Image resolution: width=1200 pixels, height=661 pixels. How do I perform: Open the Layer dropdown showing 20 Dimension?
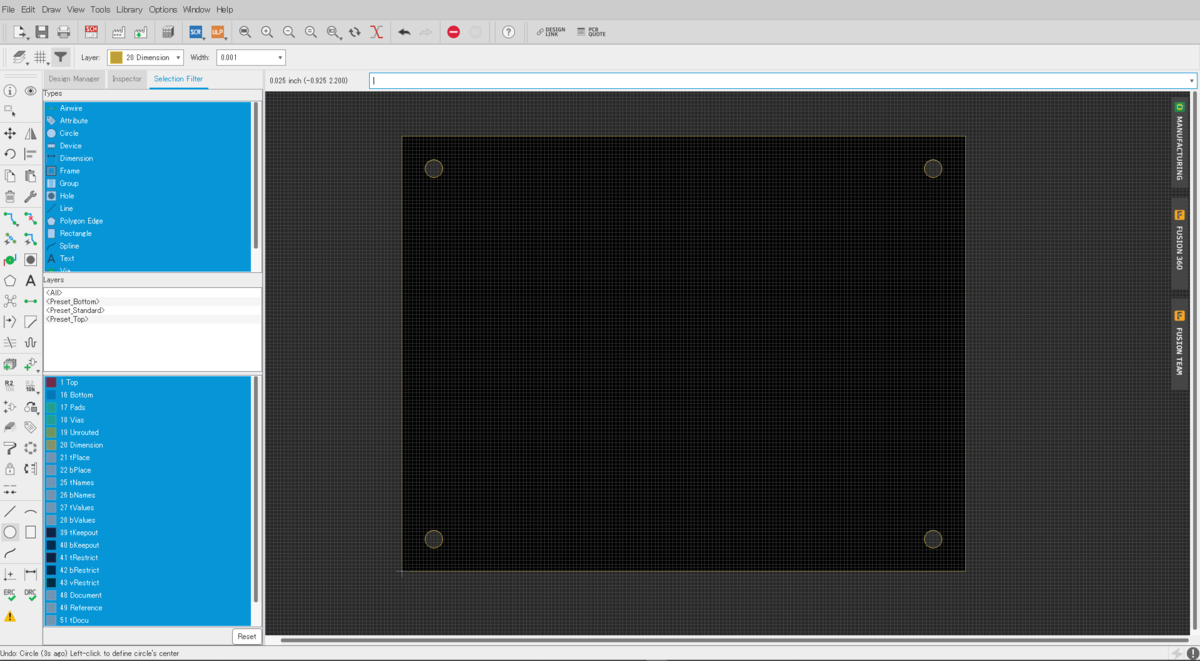145,58
